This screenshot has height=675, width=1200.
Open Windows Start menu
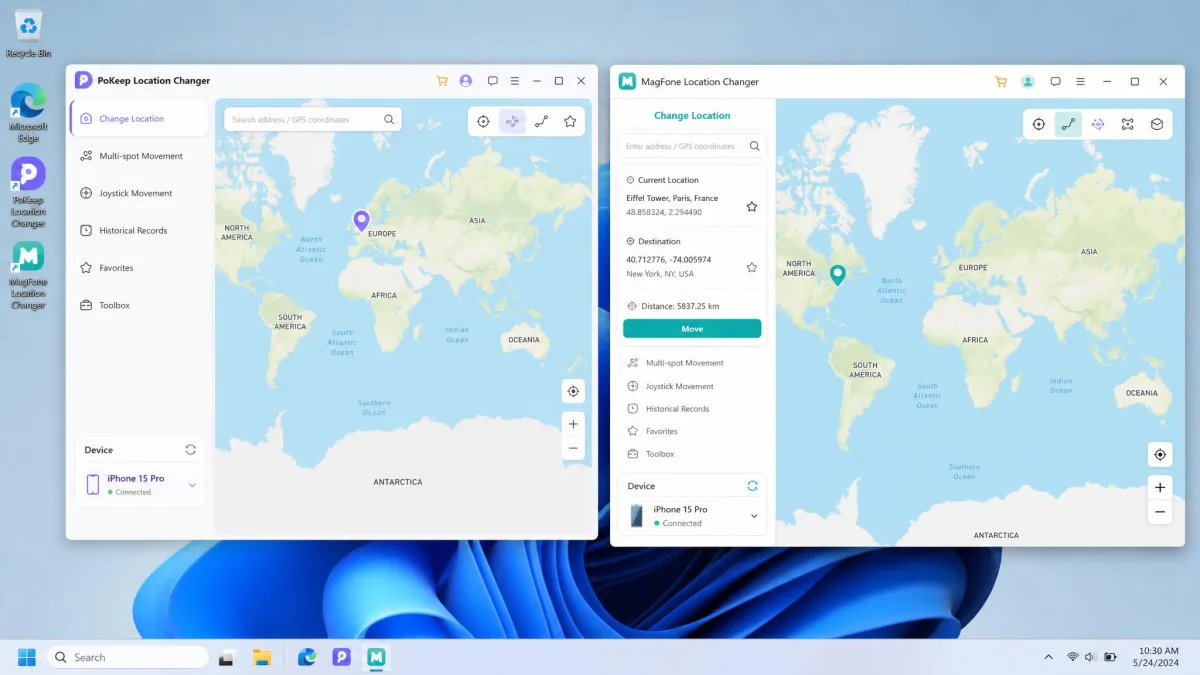27,657
